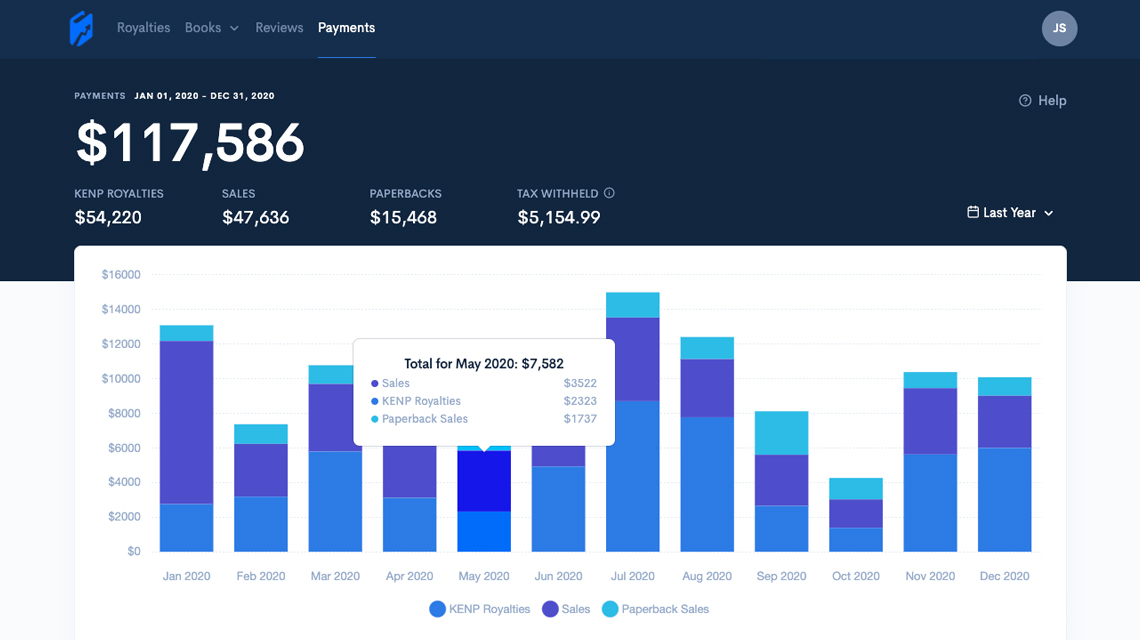Click the Paperback Sales bullet in the tooltip
1140x640 pixels.
pos(377,419)
